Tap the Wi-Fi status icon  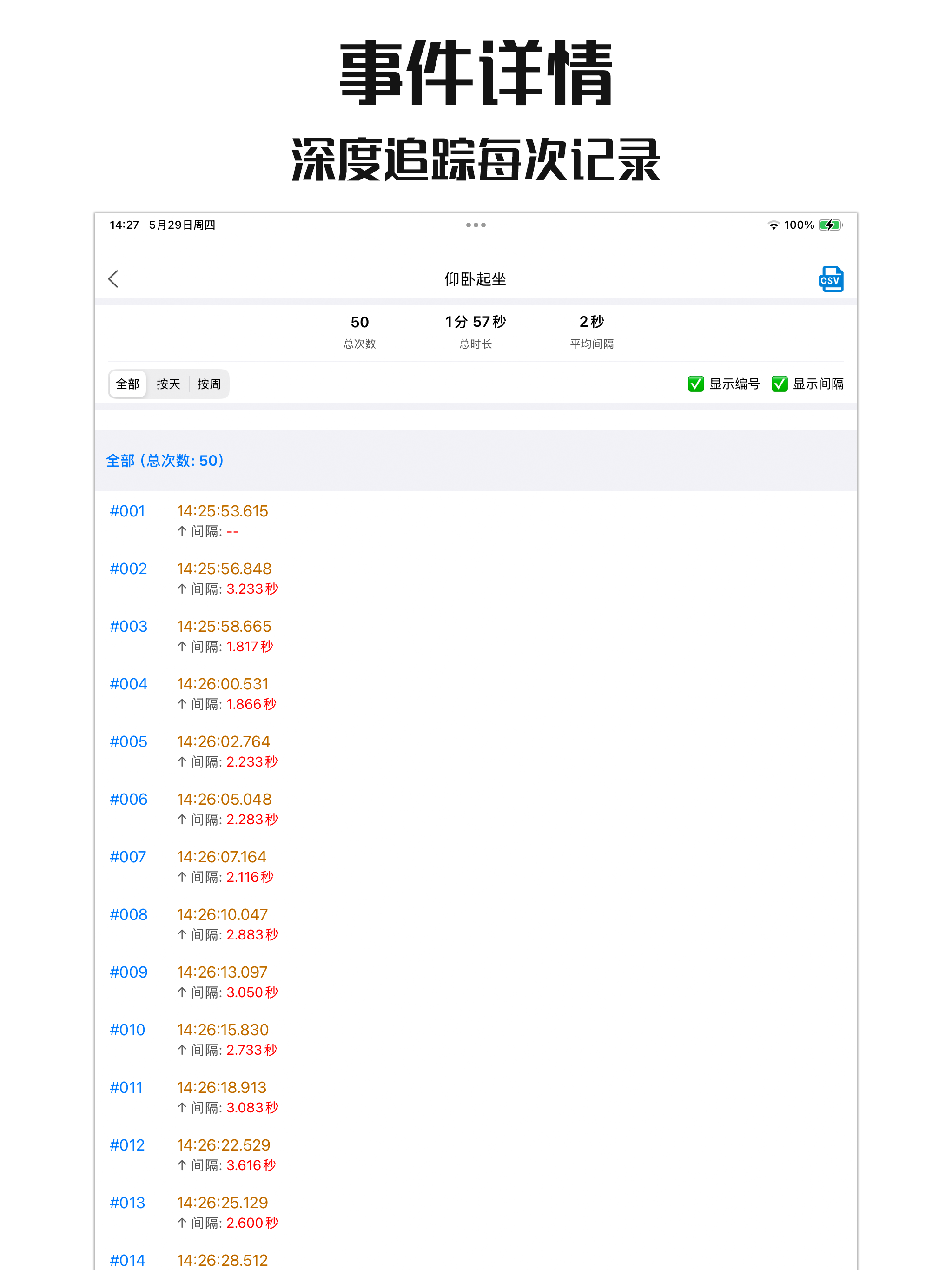773,225
